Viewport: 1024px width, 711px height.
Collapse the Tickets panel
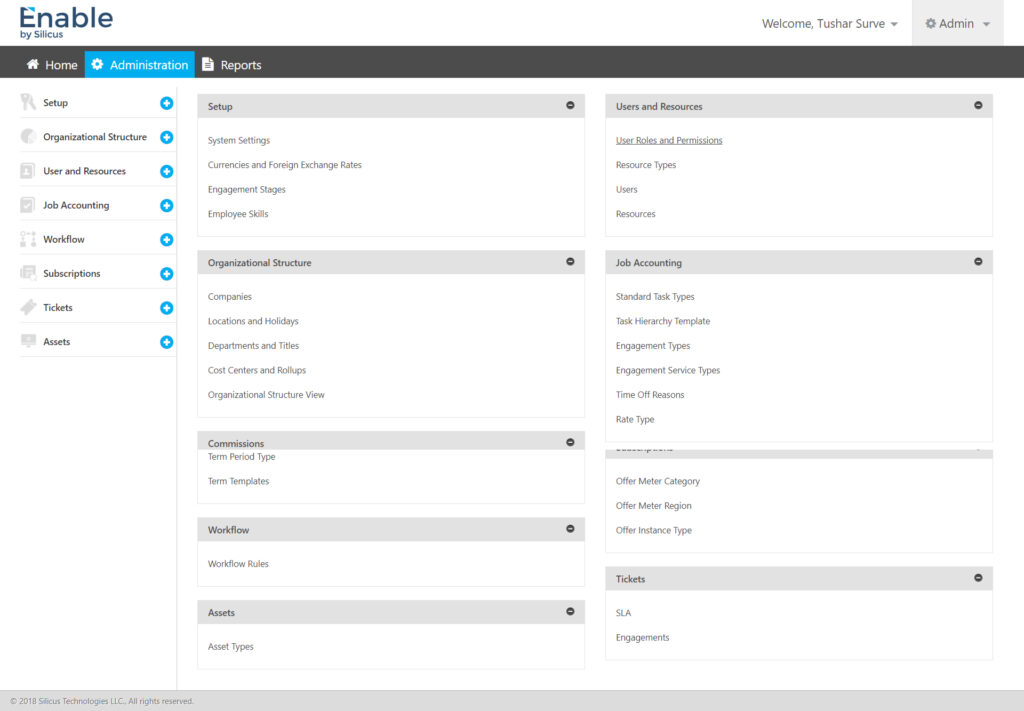pos(978,578)
